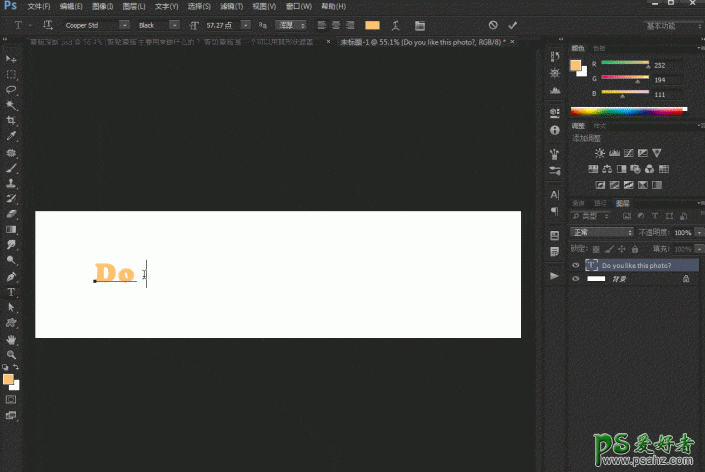Open the layer filter type dropdown

click(590, 216)
